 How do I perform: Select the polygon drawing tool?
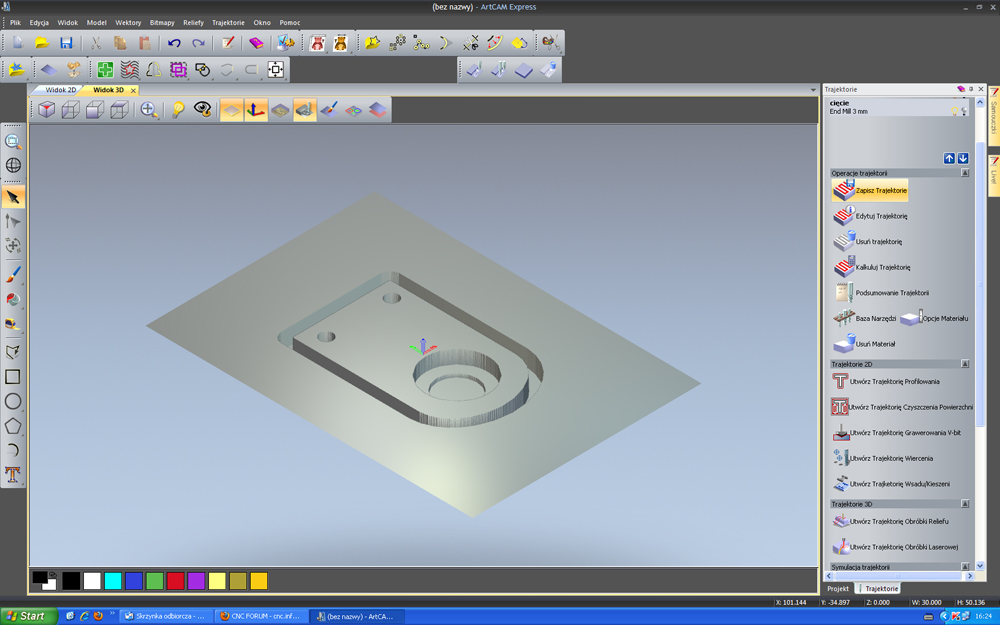pos(13,426)
